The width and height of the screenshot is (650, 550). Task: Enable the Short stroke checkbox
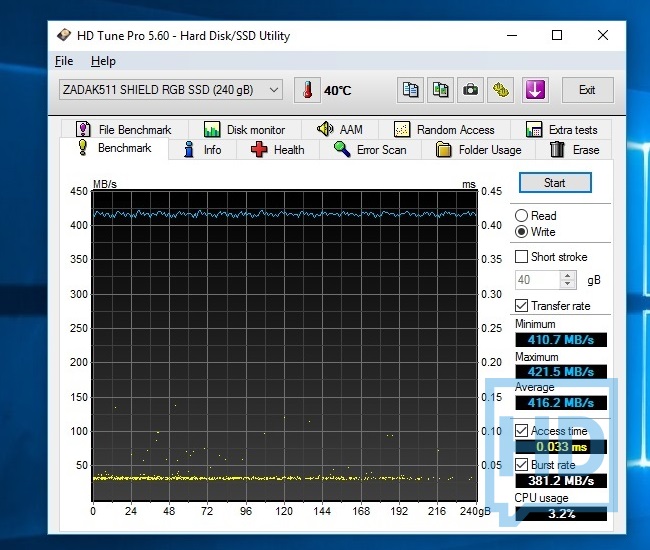coord(521,257)
